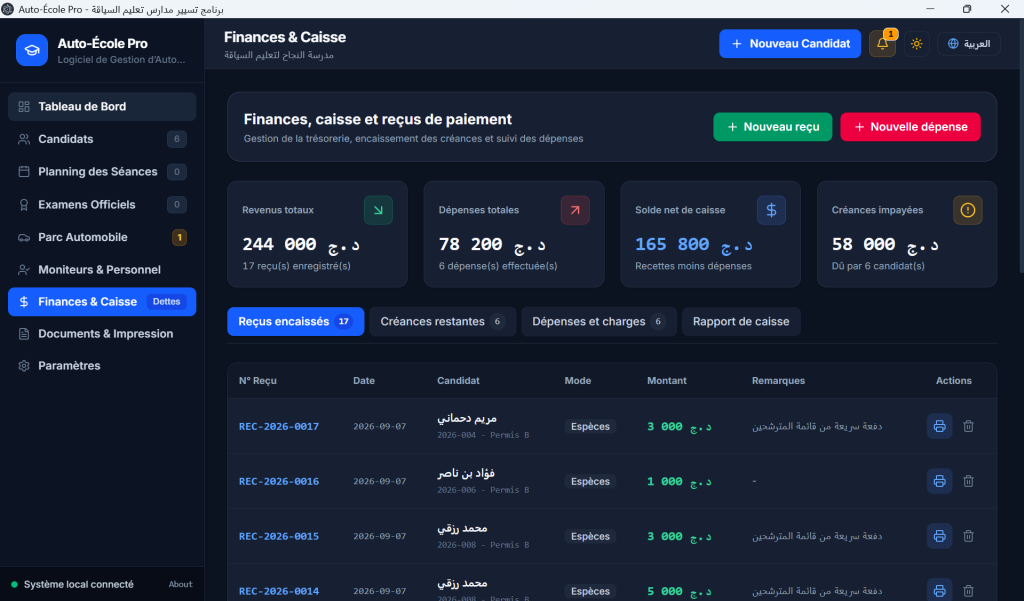Toggle light theme with sun icon
Image resolution: width=1024 pixels, height=601 pixels.
916,44
